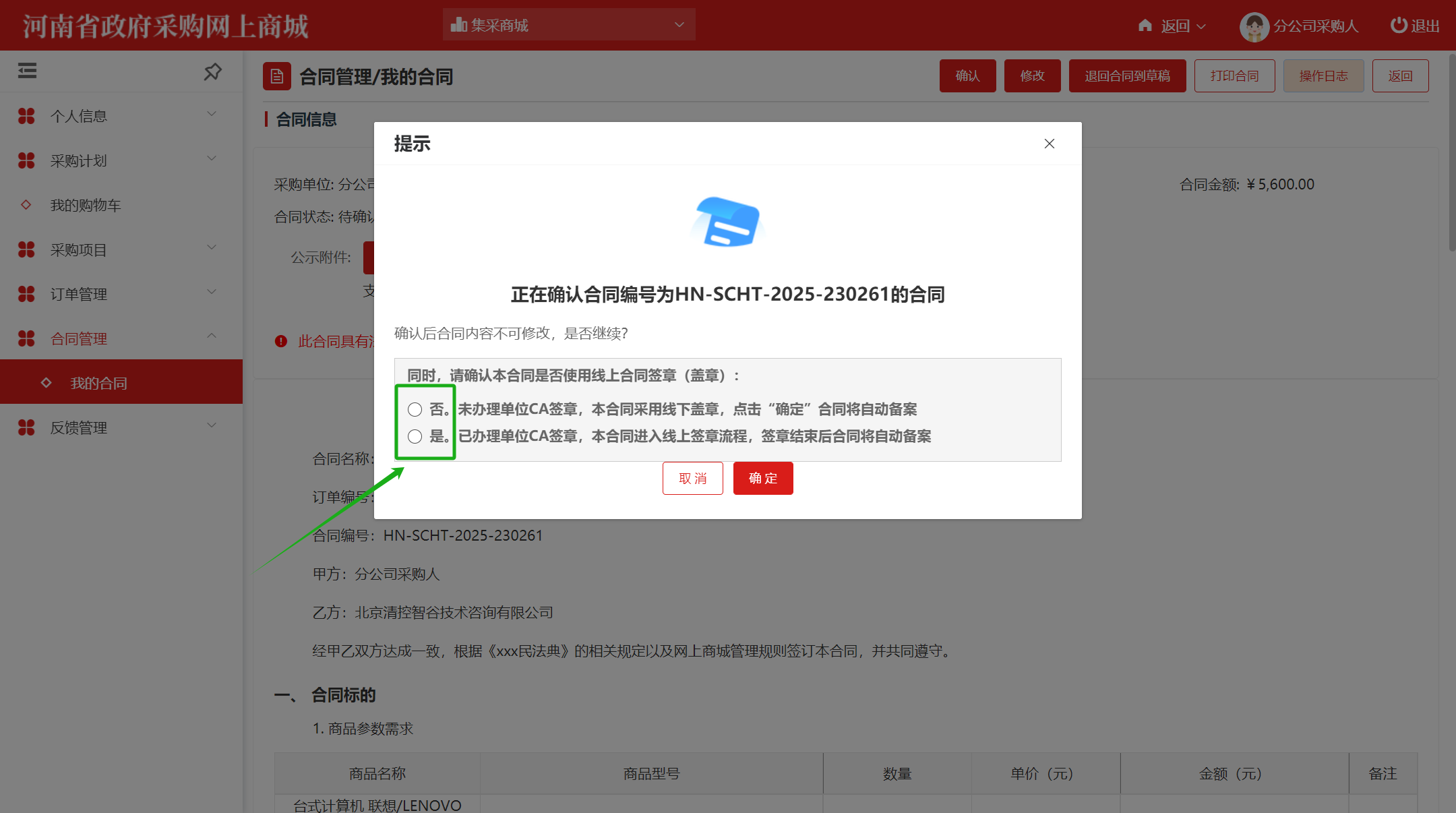This screenshot has height=813, width=1456.
Task: Click the 单价（元） column header
Action: [x=1045, y=773]
